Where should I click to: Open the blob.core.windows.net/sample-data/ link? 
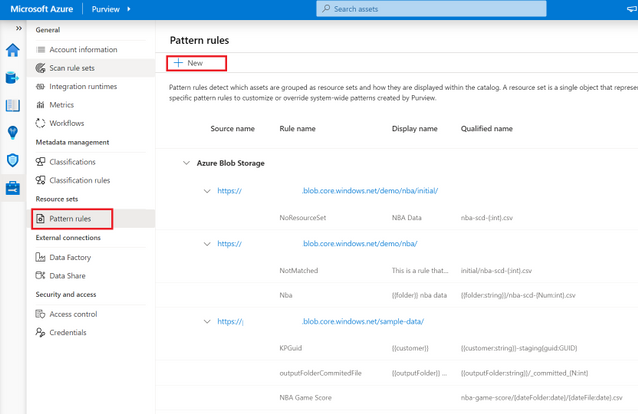pyautogui.click(x=321, y=321)
